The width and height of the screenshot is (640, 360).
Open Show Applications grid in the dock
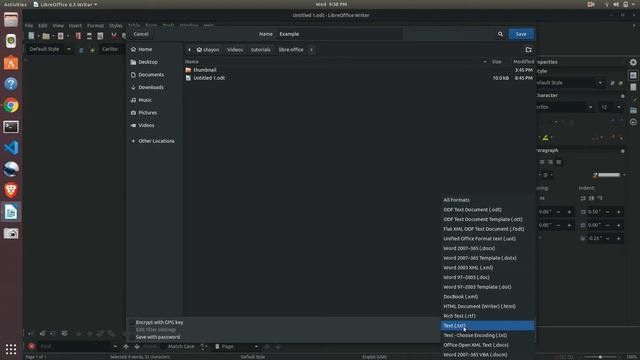11,349
